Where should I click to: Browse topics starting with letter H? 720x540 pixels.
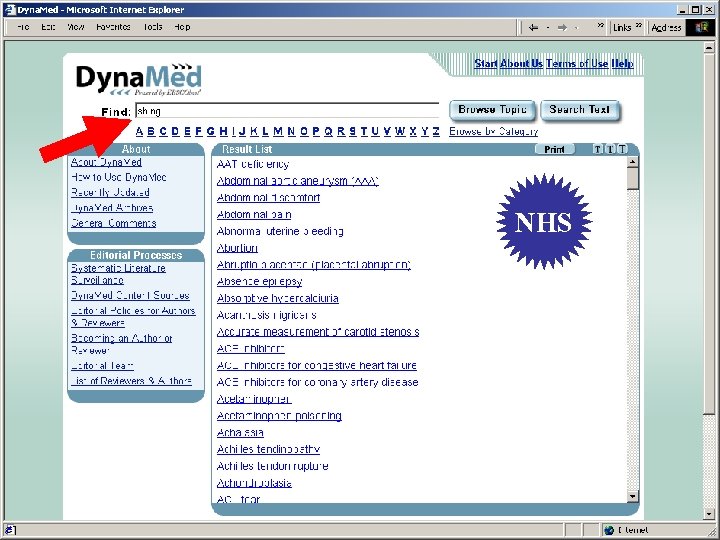click(223, 132)
